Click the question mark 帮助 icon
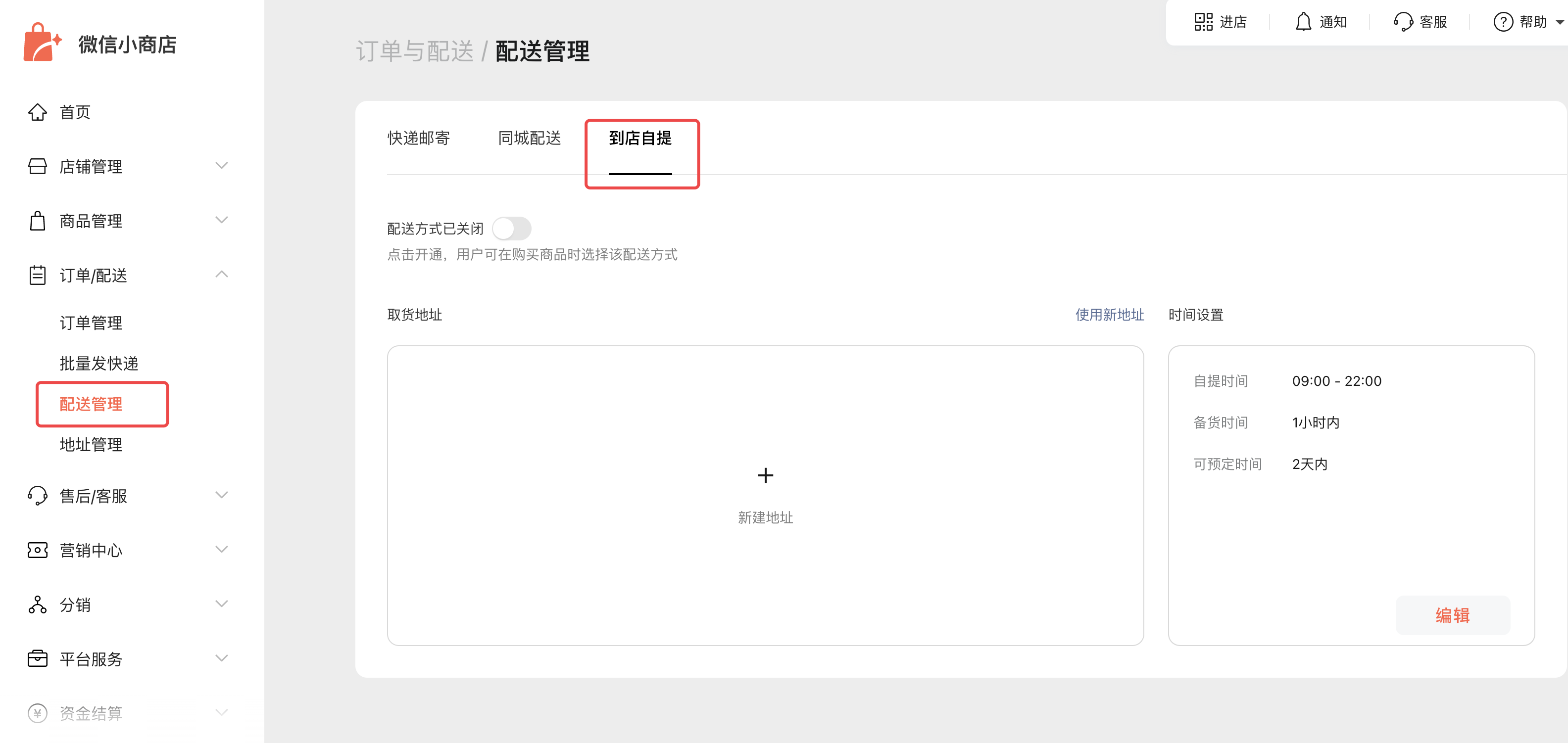Viewport: 1568px width, 743px height. (x=1503, y=22)
